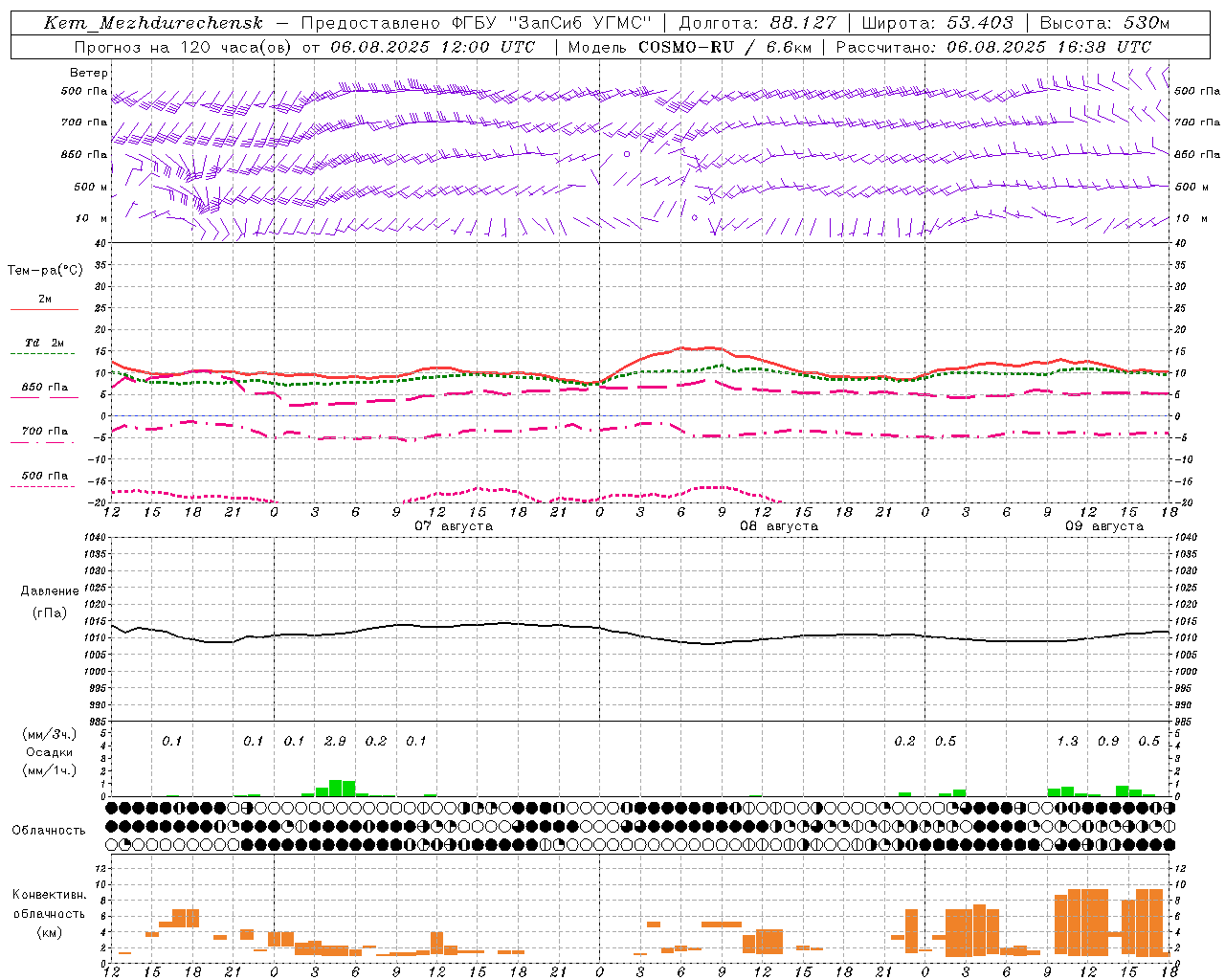The width and height of the screenshot is (1225, 980).
Task: Select the forecast start time 06.08.2025 12:00 UTC
Action: coord(433,47)
